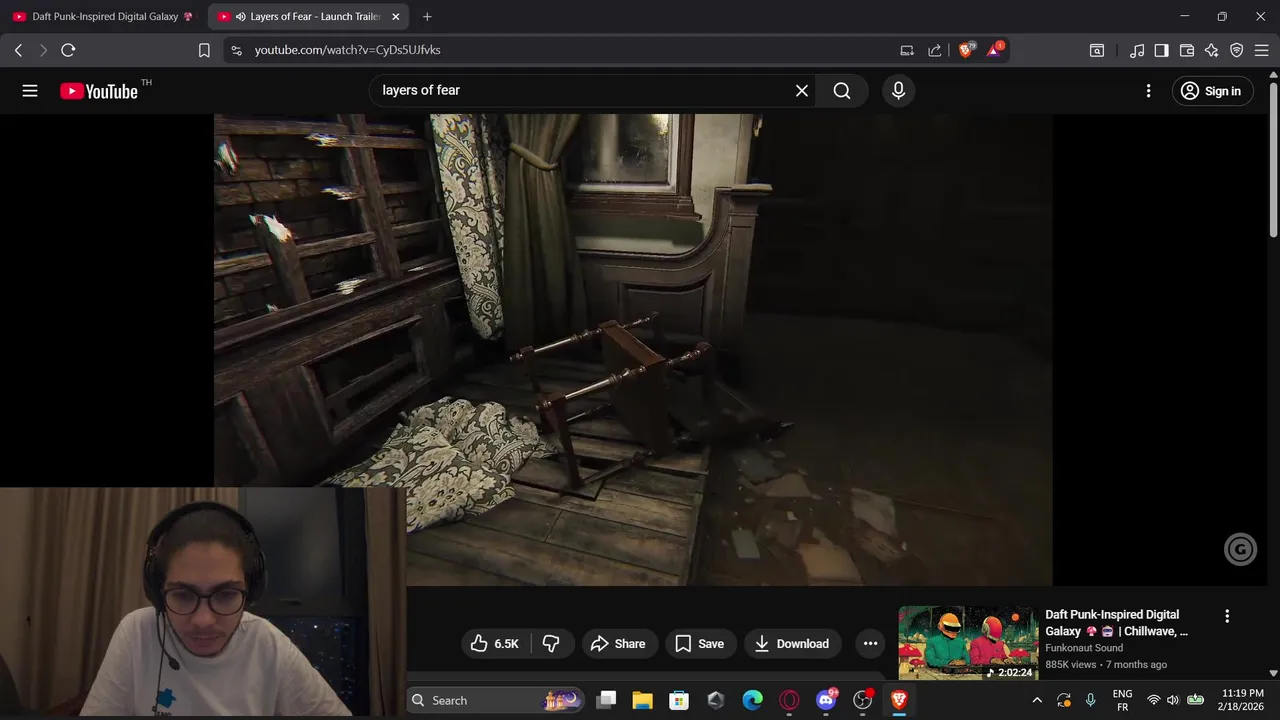Screen dimensions: 1280x720
Task: Open the tab search toolbar icon
Action: [x=1097, y=50]
